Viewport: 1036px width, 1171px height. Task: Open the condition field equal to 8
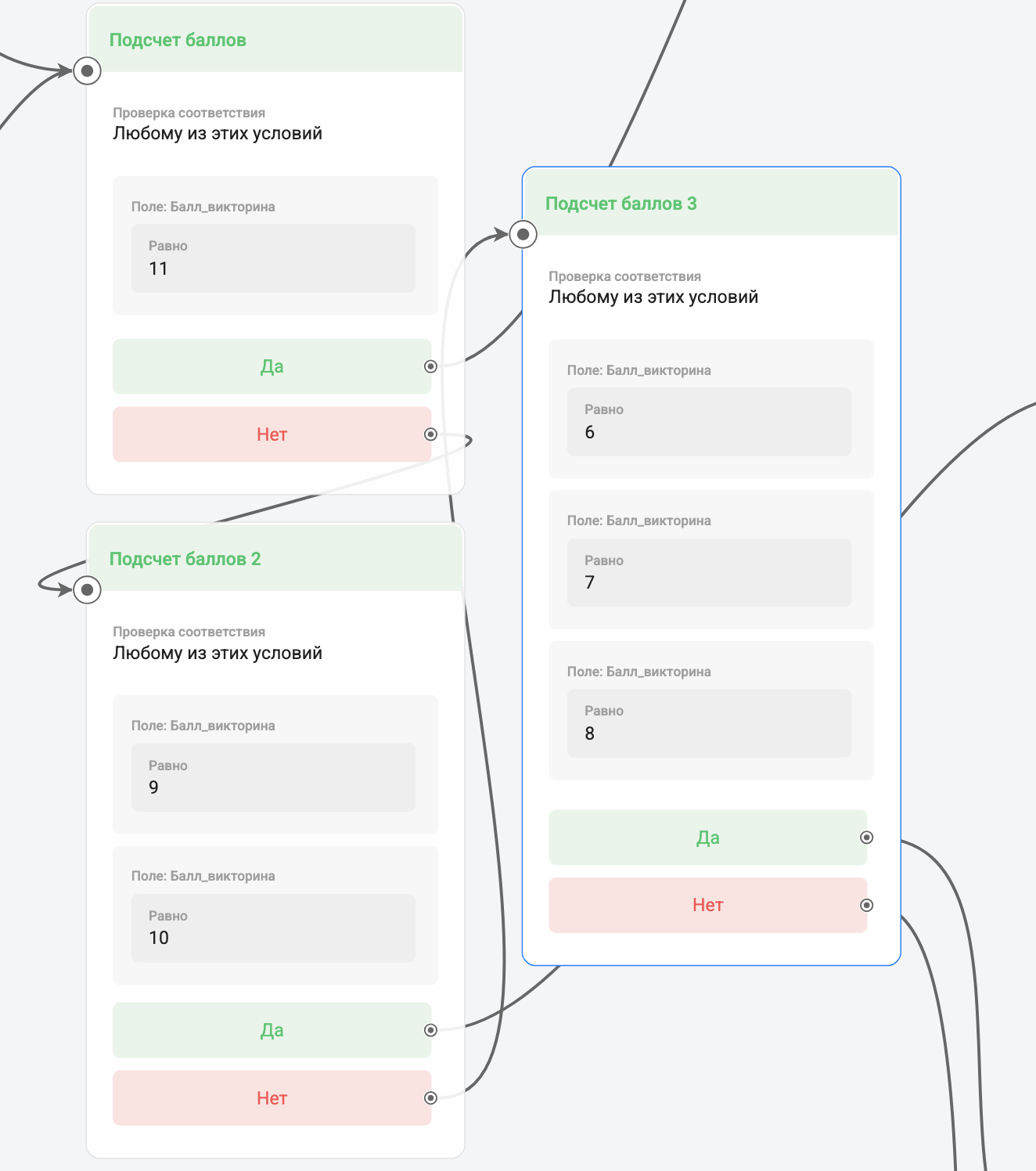point(709,723)
